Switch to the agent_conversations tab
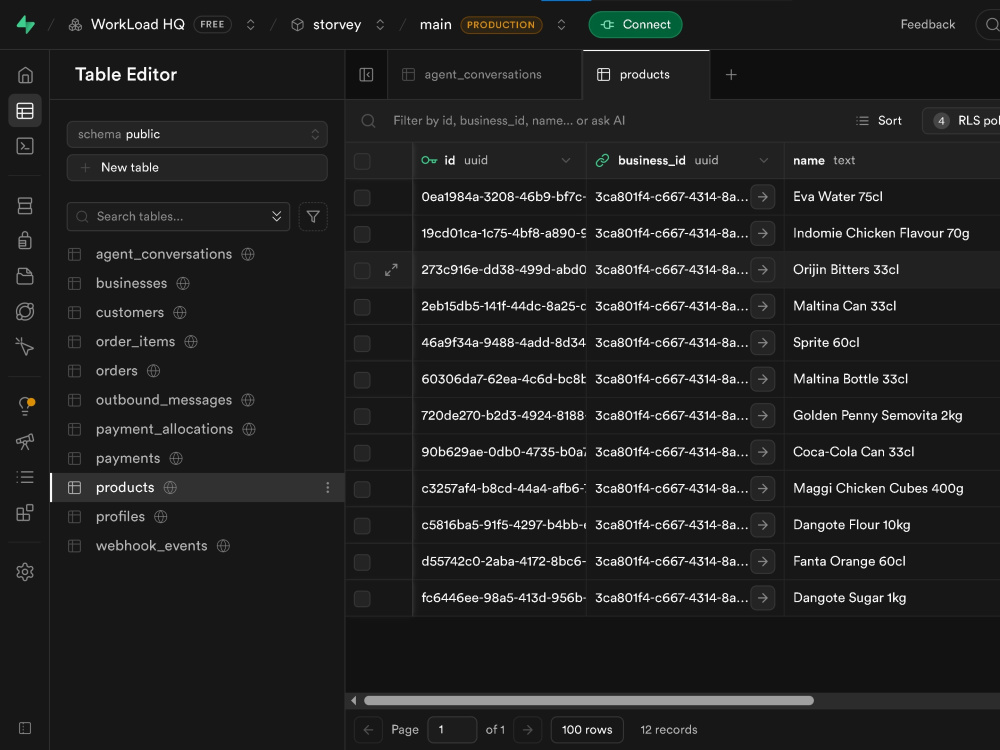 coord(483,75)
